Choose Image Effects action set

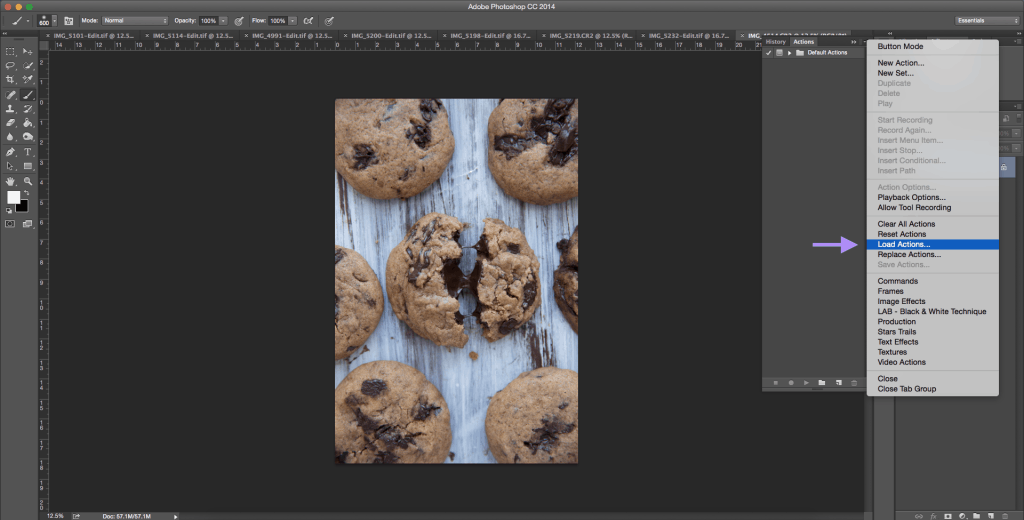tap(933, 301)
